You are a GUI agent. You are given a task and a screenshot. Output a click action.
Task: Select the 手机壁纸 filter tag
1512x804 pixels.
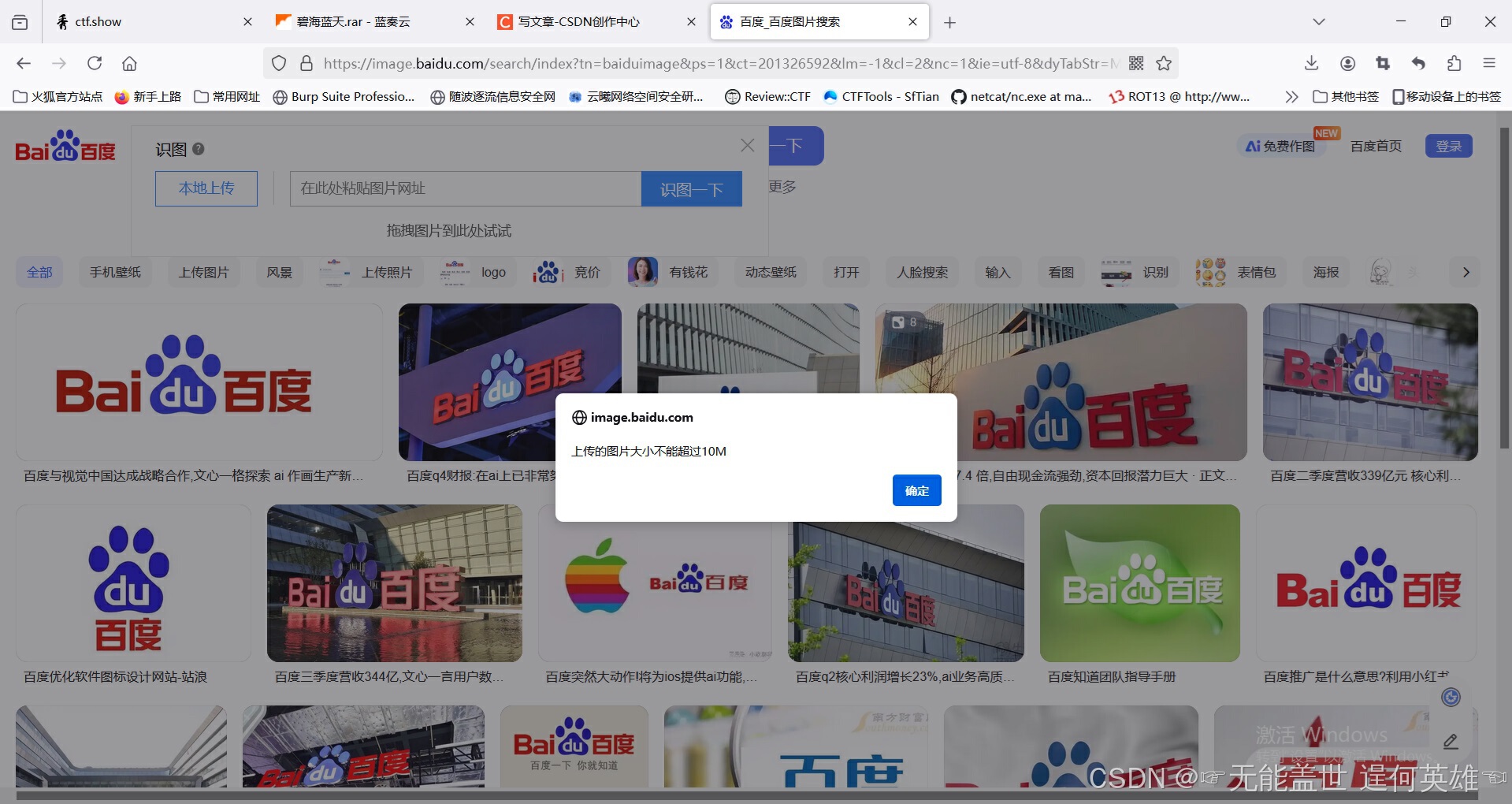[x=115, y=272]
